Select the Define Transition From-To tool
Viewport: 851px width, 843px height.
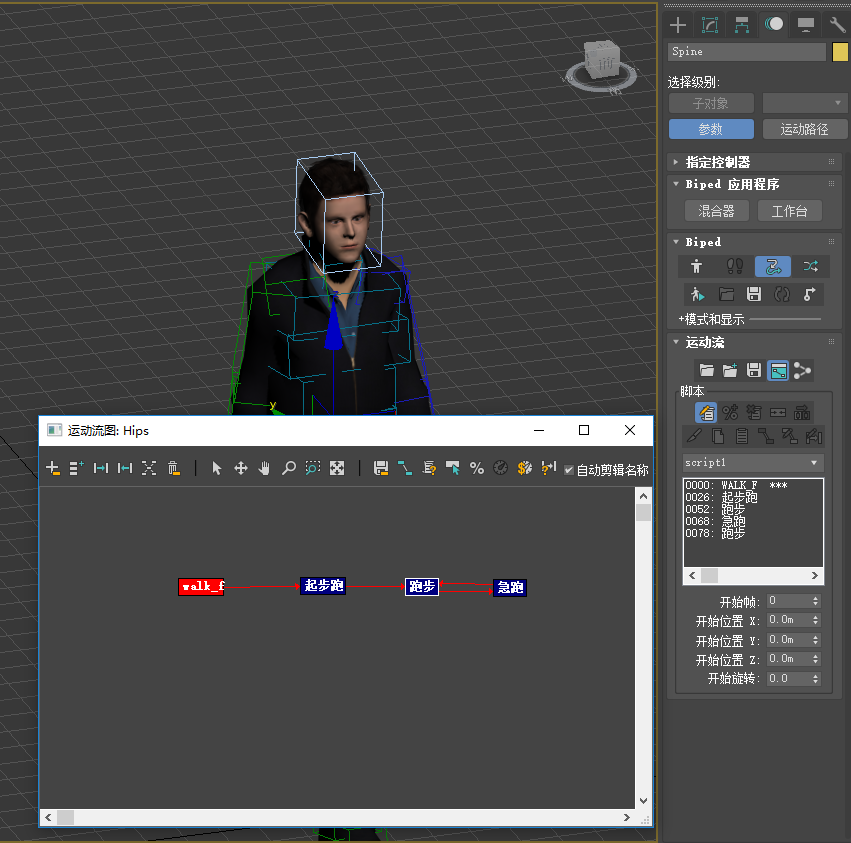101,468
